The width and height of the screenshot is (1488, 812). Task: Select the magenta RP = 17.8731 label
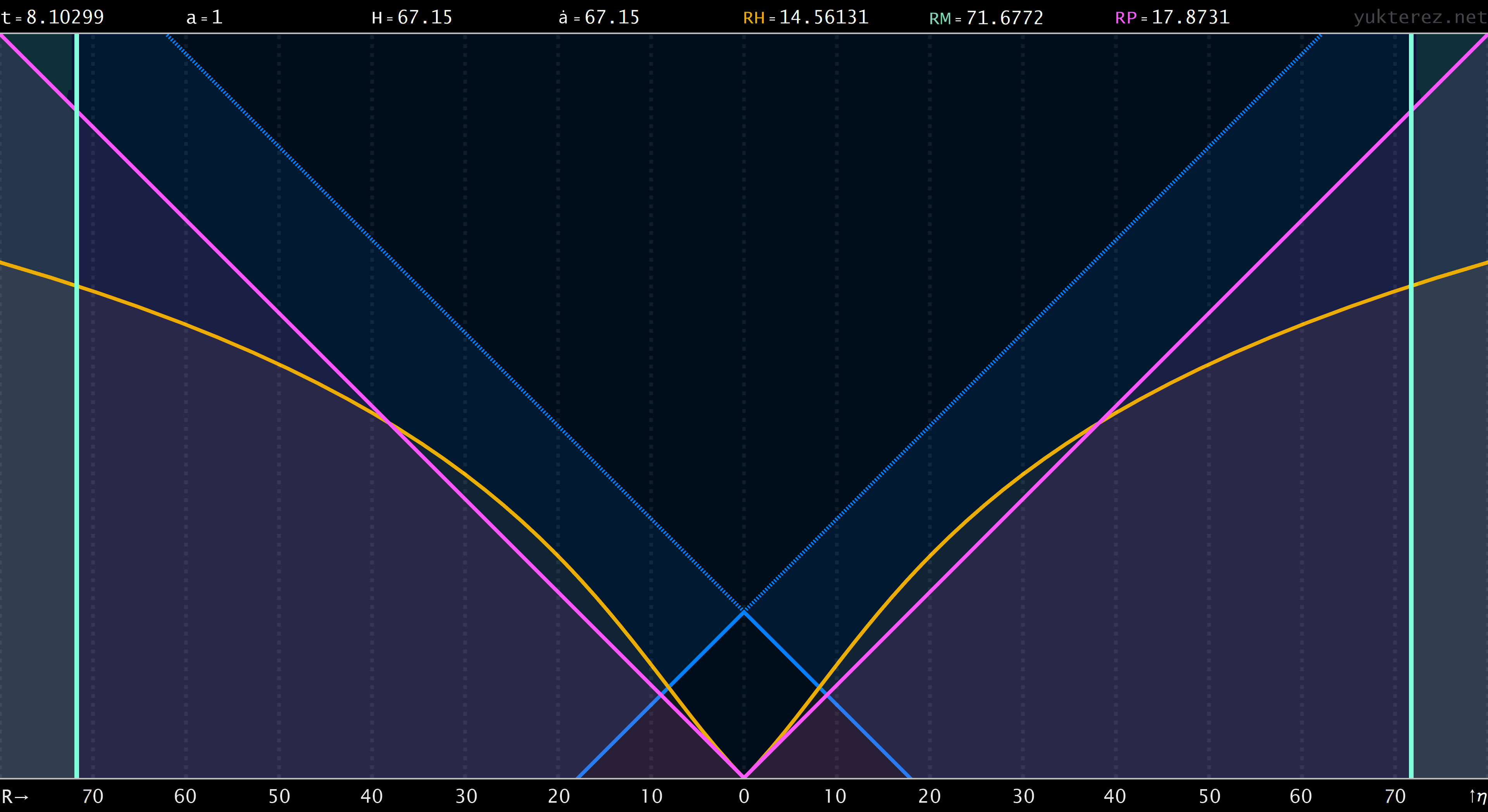click(x=1172, y=17)
